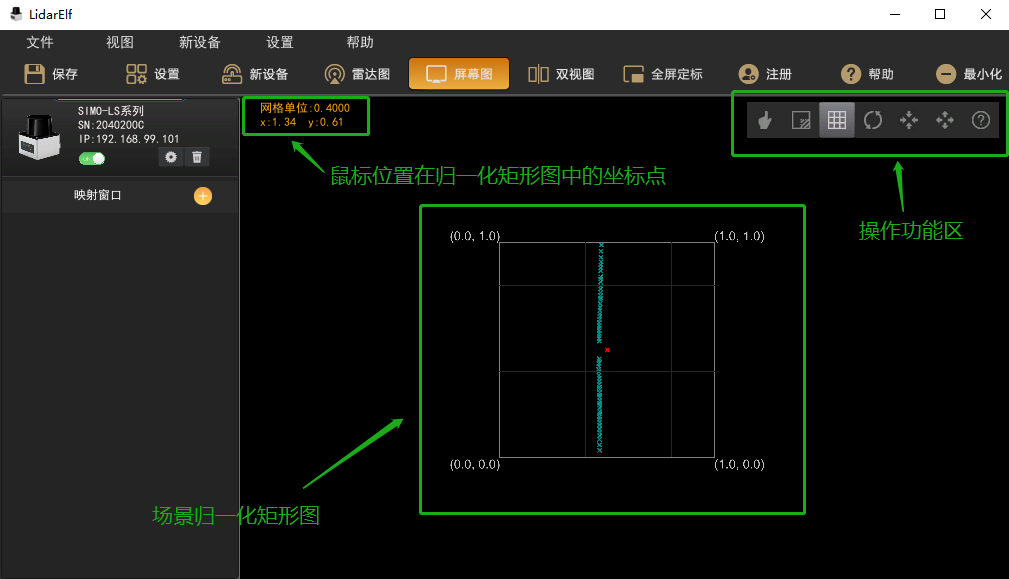Click the refresh rotate arrows icon
1009x579 pixels.
coord(873,120)
